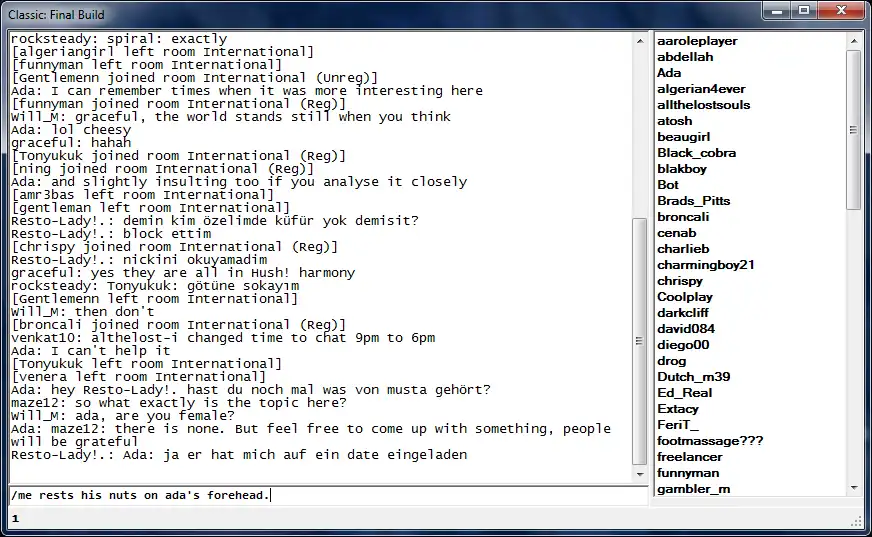Click the line "graceful: hahah"

tap(71, 143)
